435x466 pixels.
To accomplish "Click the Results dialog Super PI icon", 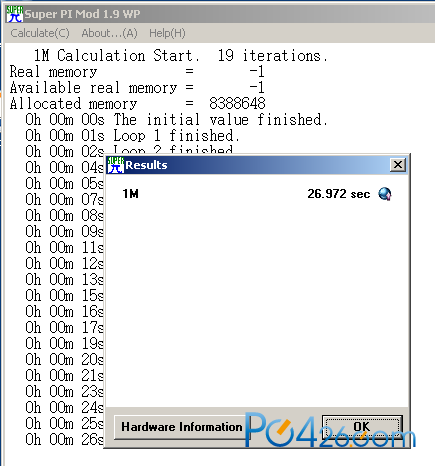I will pos(116,165).
